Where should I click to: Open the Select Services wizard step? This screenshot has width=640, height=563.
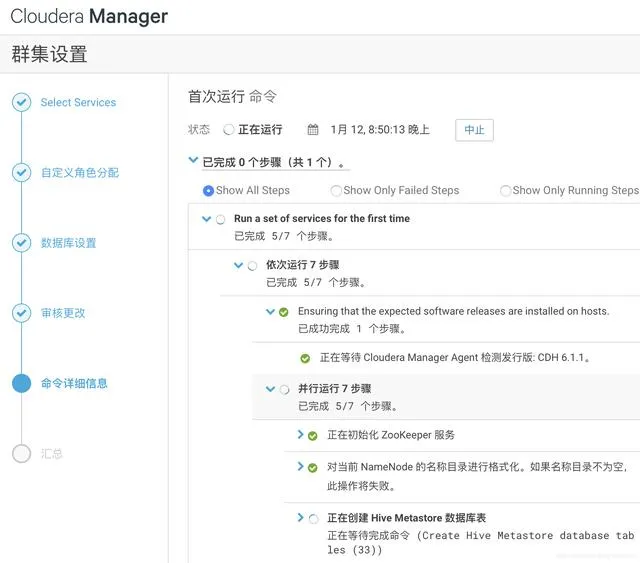[78, 102]
